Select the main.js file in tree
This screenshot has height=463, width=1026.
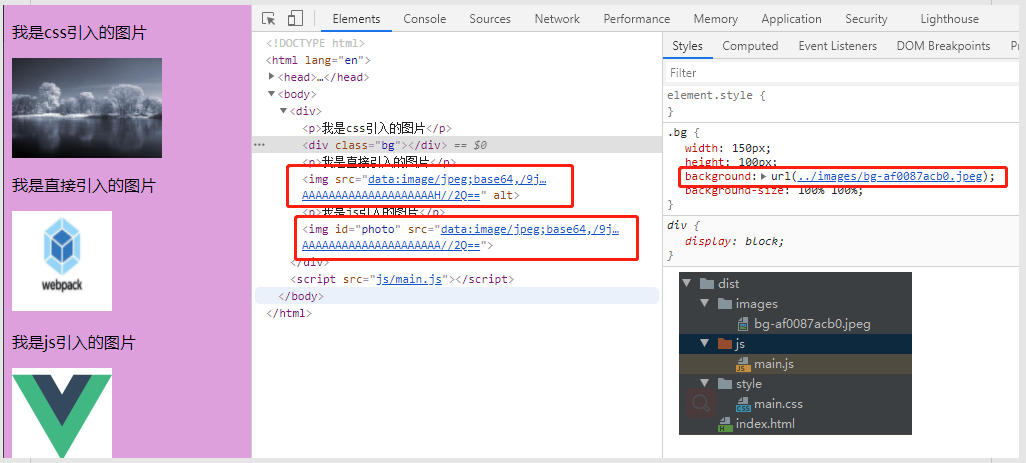point(773,364)
